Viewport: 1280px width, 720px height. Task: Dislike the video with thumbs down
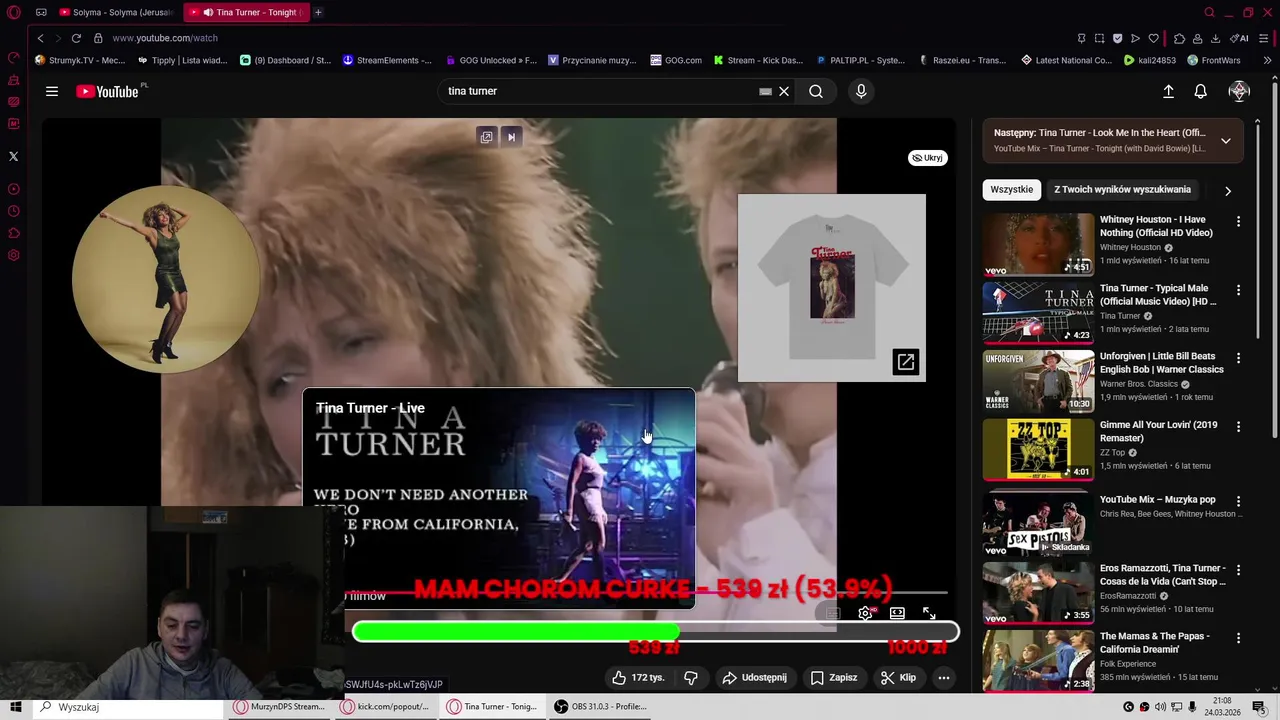coord(690,677)
